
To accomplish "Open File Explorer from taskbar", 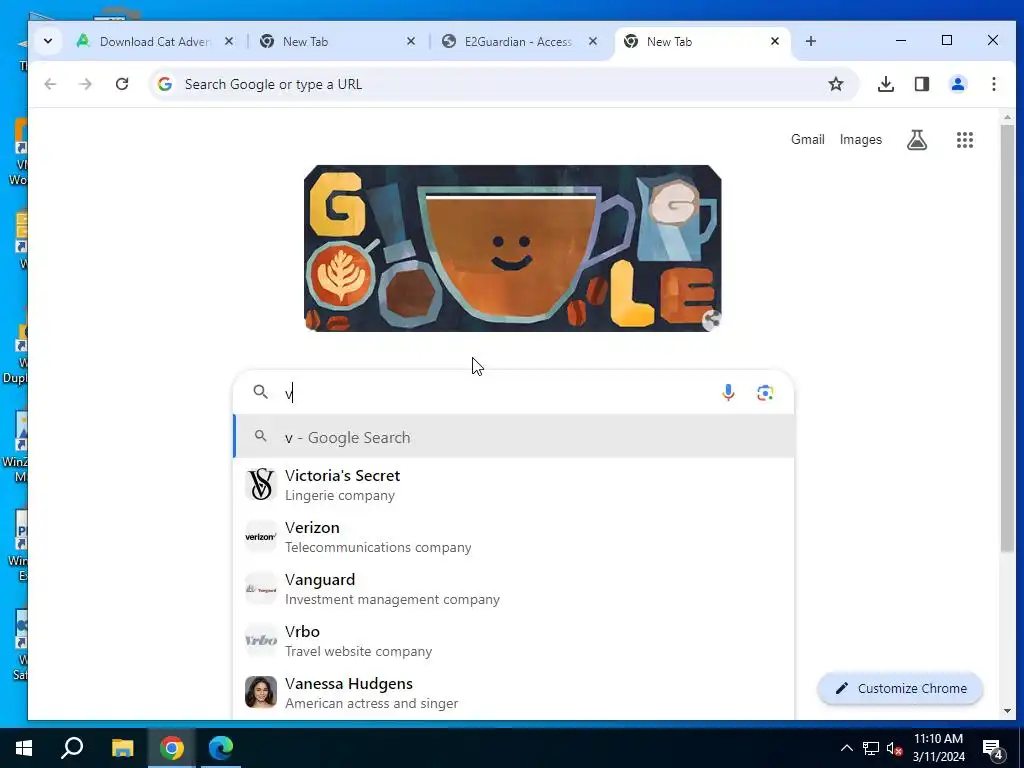I will pyautogui.click(x=122, y=748).
